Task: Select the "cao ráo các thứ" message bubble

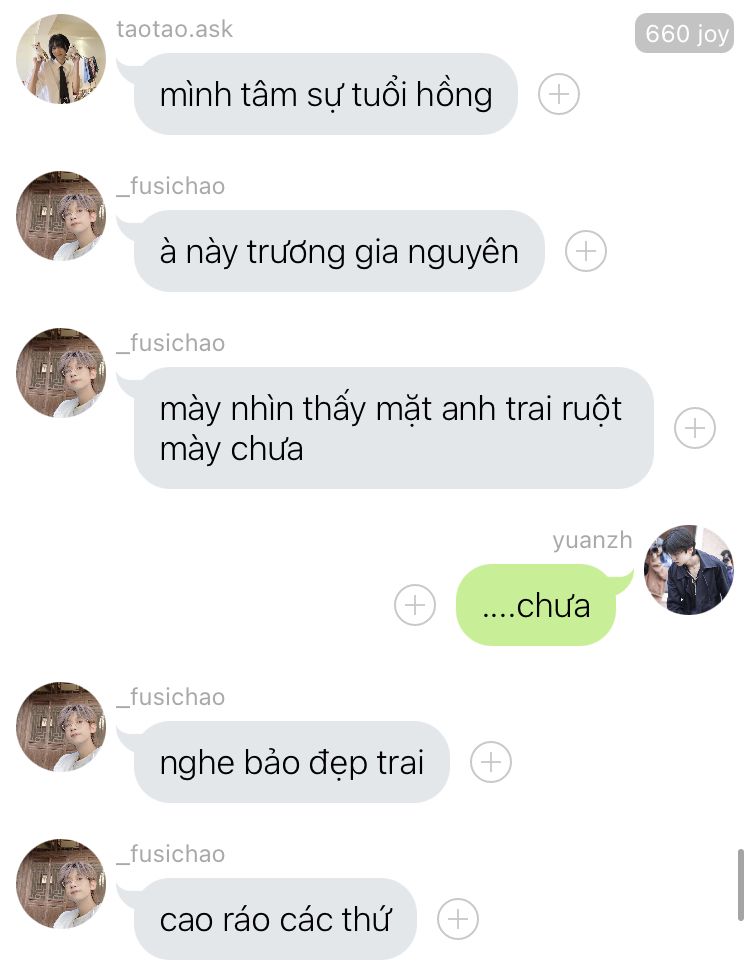Action: pyautogui.click(x=275, y=919)
